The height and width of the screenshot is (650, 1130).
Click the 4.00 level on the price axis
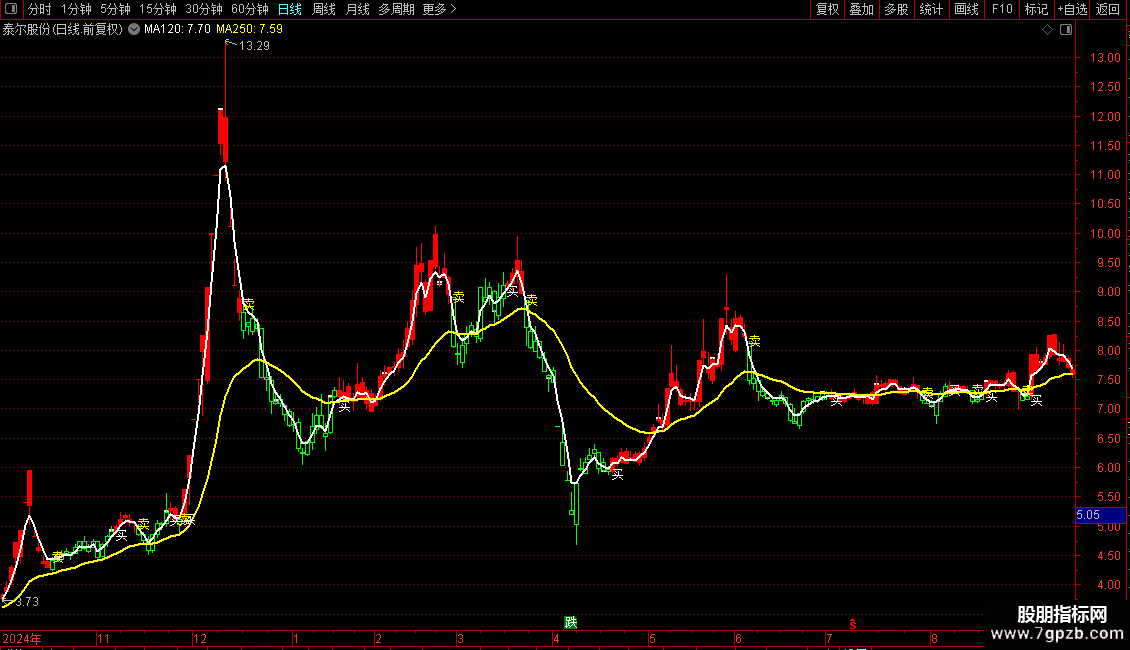(1108, 585)
